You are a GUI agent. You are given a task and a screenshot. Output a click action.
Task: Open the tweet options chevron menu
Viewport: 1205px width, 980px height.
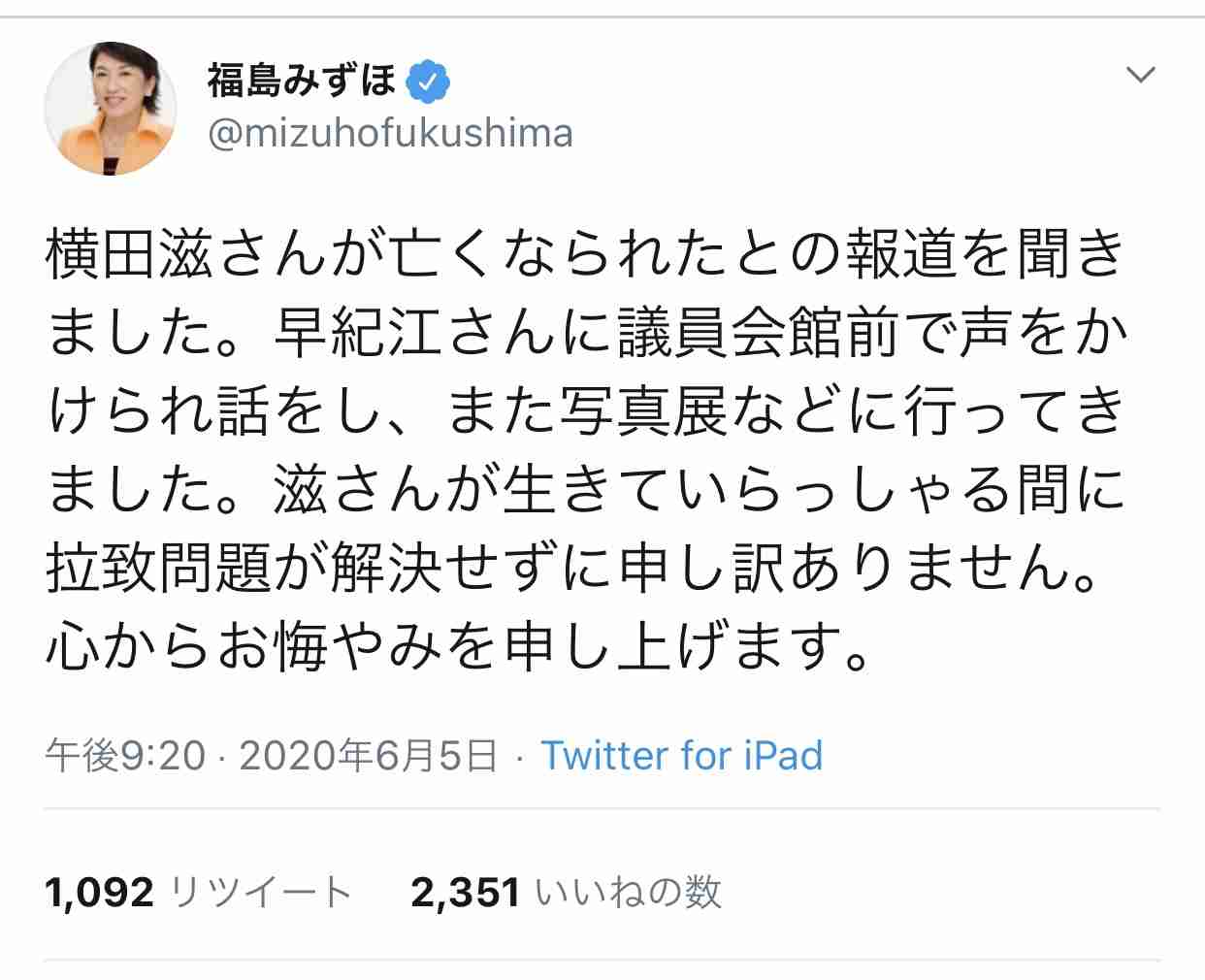tap(1141, 76)
